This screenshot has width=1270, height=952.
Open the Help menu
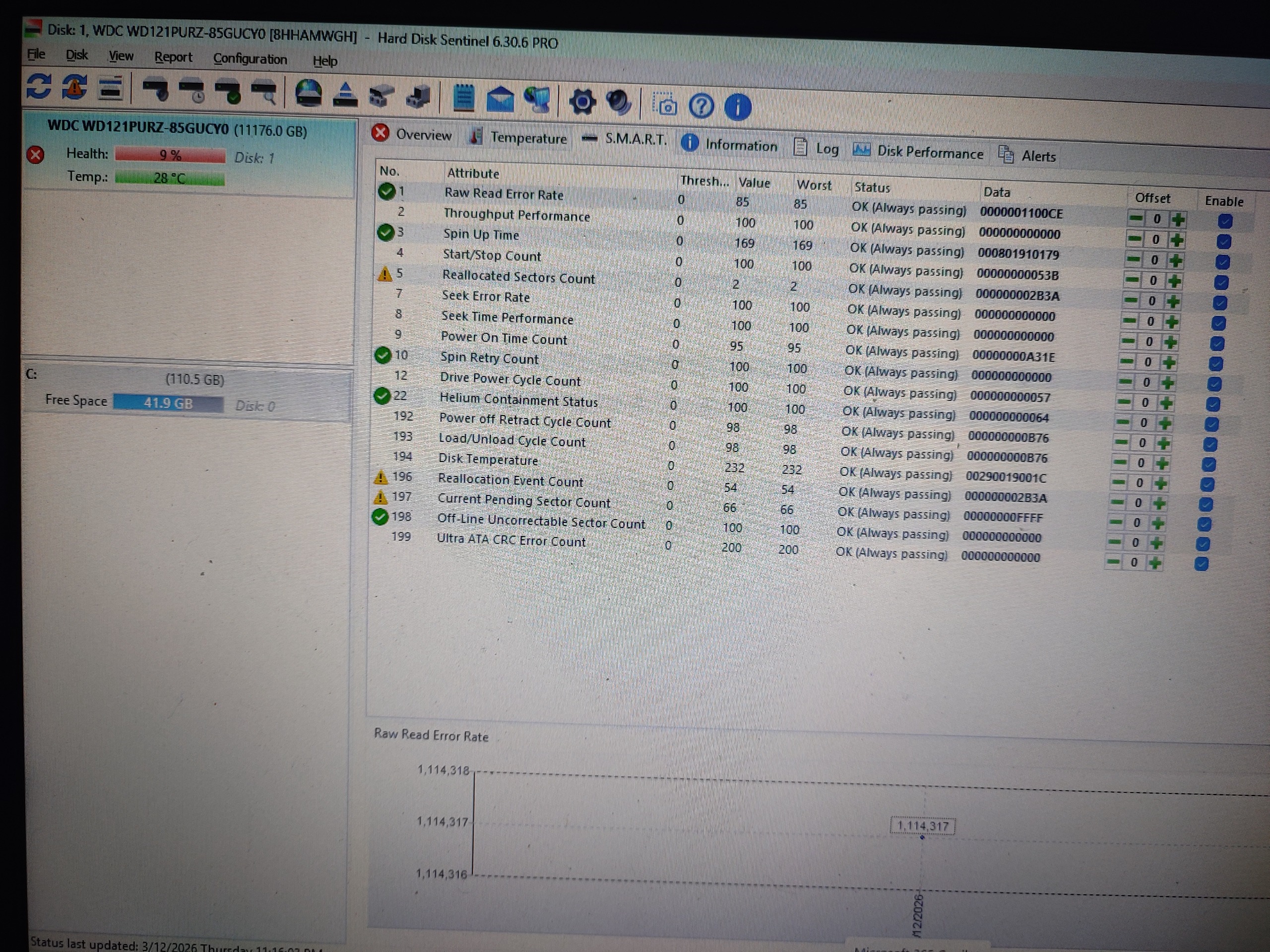[325, 61]
